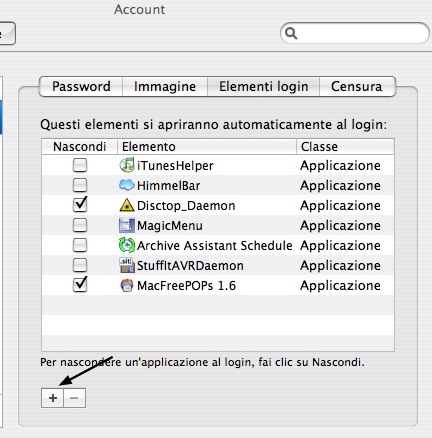Focus the search field
This screenshot has width=432, height=438.
(355, 33)
